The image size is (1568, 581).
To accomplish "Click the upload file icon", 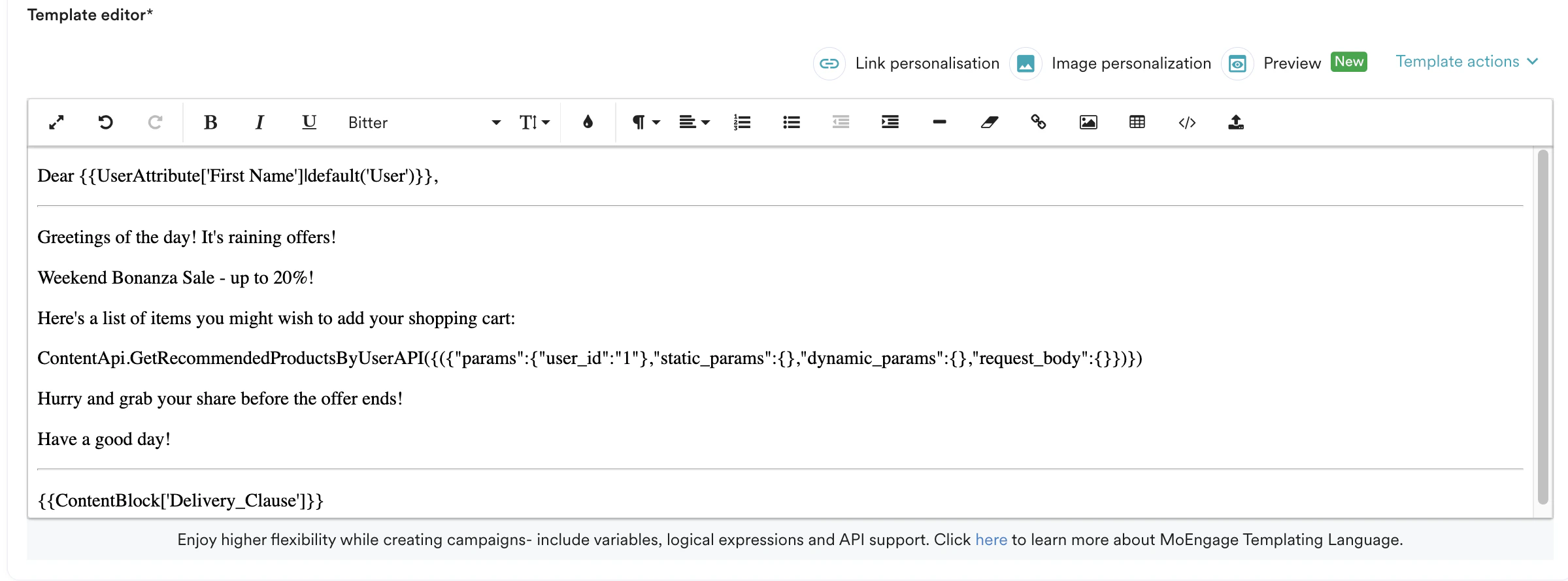I will point(1236,122).
